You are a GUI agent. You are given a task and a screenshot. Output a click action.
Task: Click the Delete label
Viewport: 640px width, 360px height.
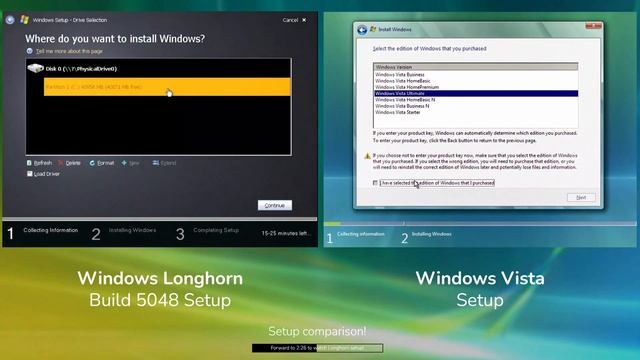[73, 163]
